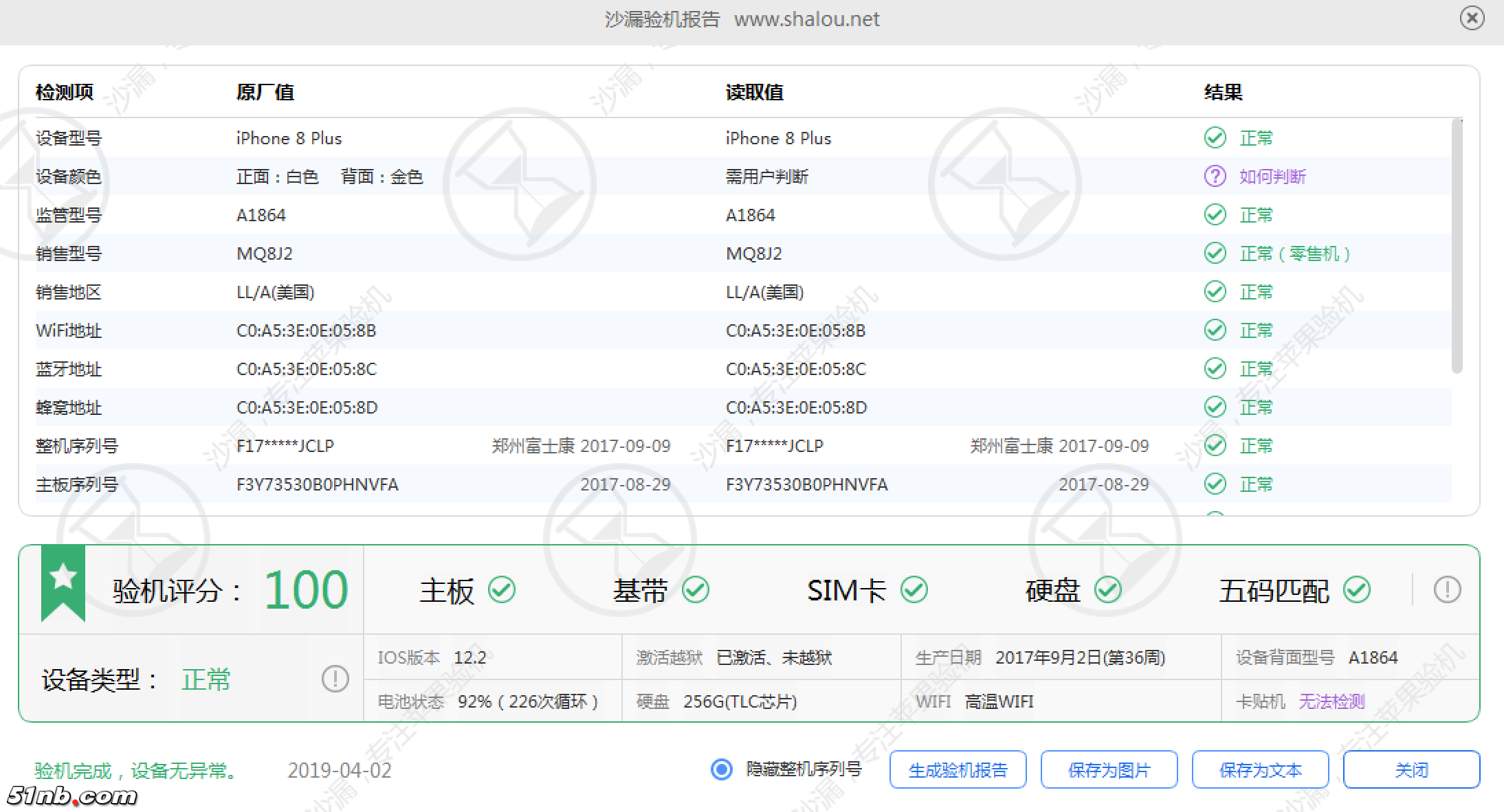Click the green star ribbon badge icon
This screenshot has height=812, width=1504.
[x=63, y=580]
